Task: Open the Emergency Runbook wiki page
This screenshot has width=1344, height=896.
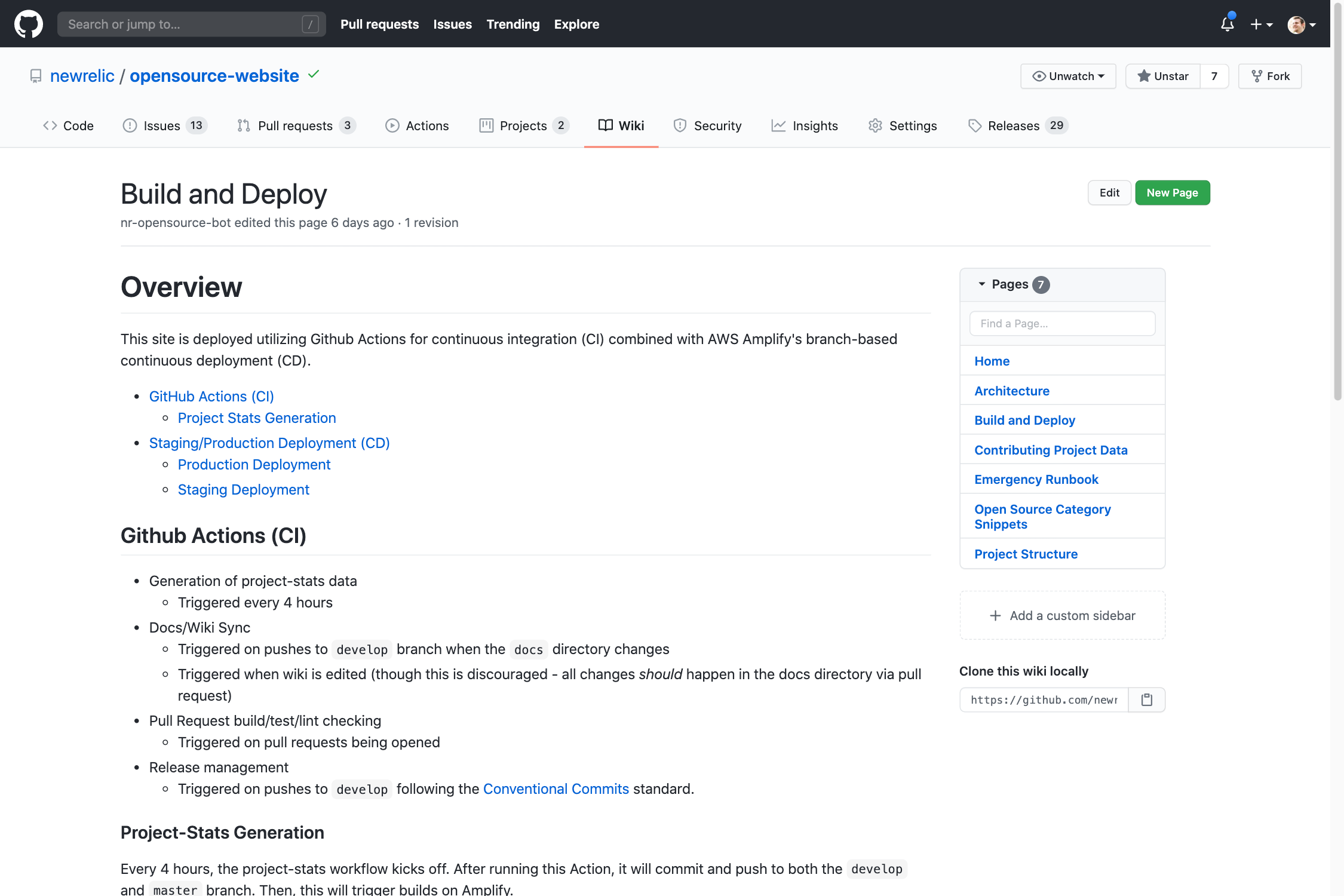Action: tap(1036, 479)
